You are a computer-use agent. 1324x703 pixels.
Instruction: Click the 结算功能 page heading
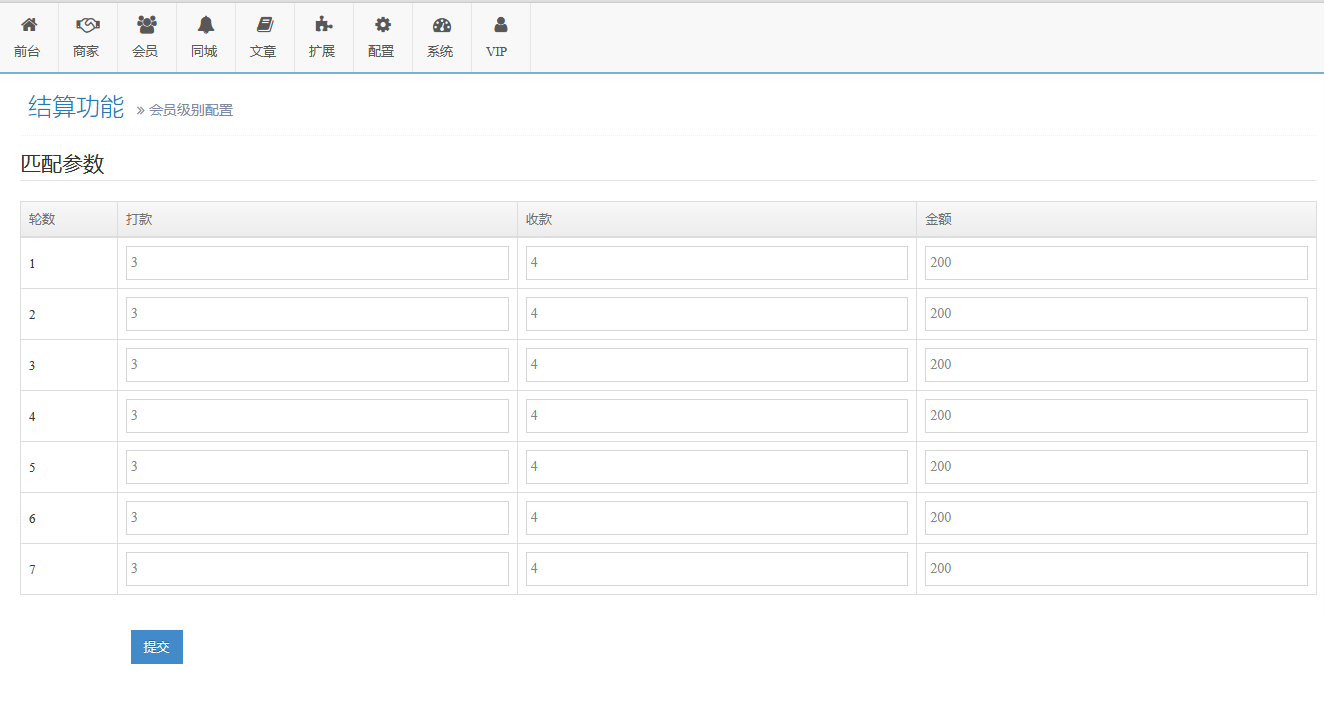pos(76,107)
